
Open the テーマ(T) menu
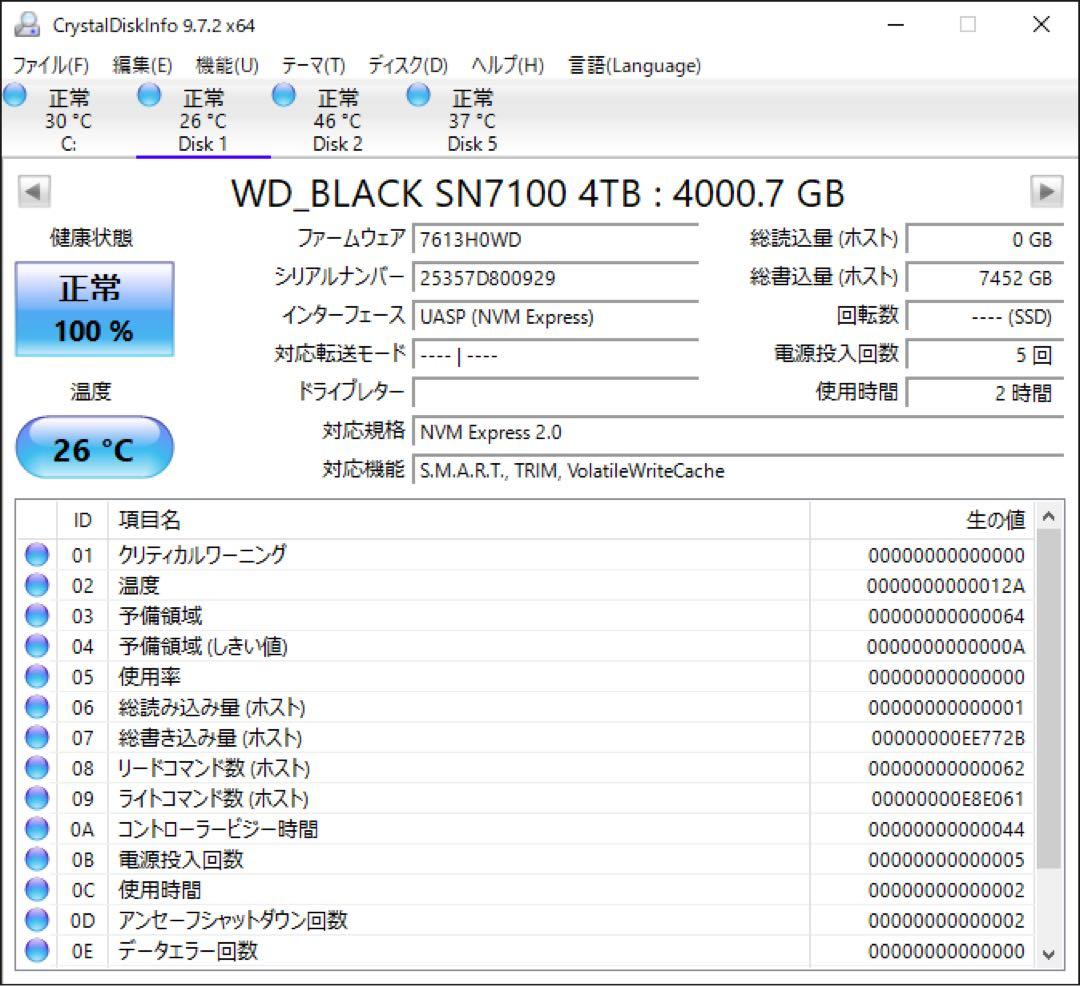pyautogui.click(x=313, y=65)
